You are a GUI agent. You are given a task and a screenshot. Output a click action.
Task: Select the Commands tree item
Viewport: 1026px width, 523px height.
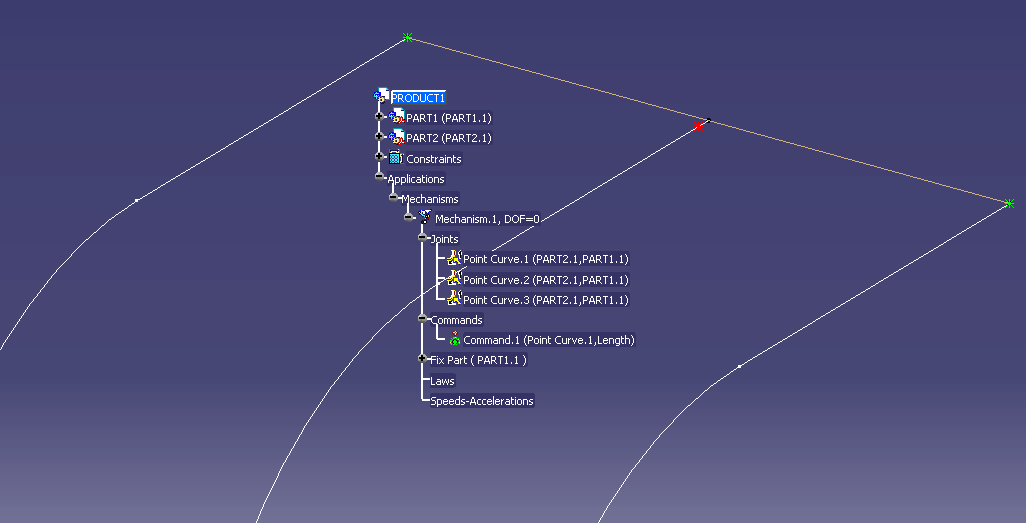click(457, 320)
